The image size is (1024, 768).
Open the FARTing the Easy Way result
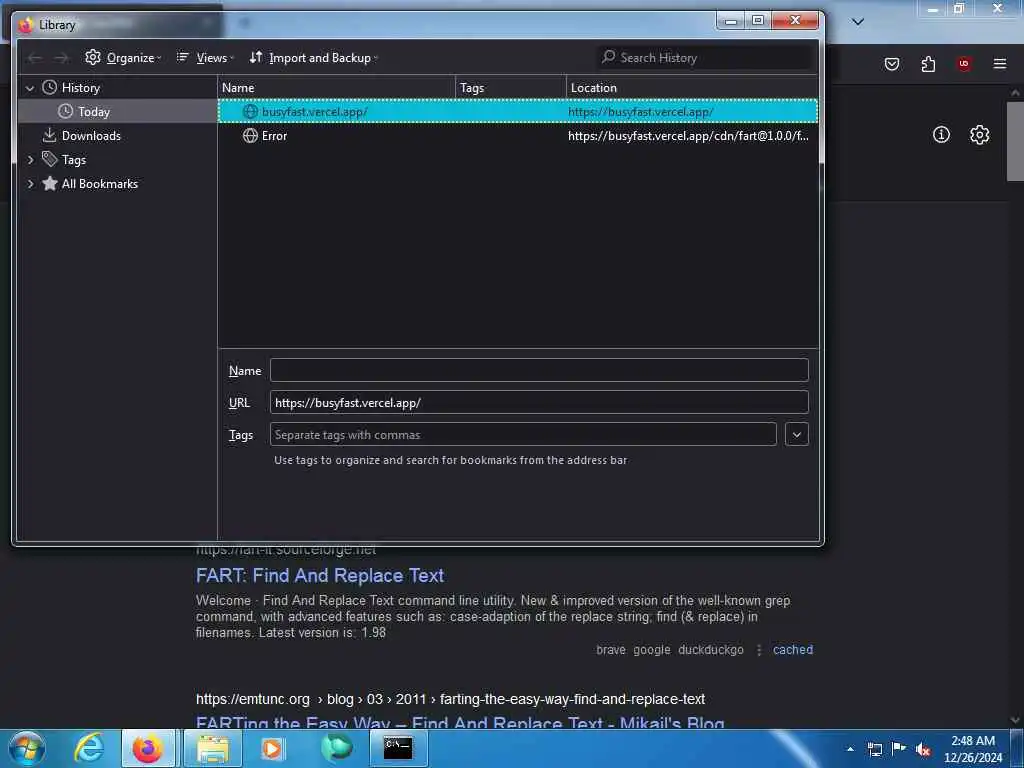click(x=460, y=723)
